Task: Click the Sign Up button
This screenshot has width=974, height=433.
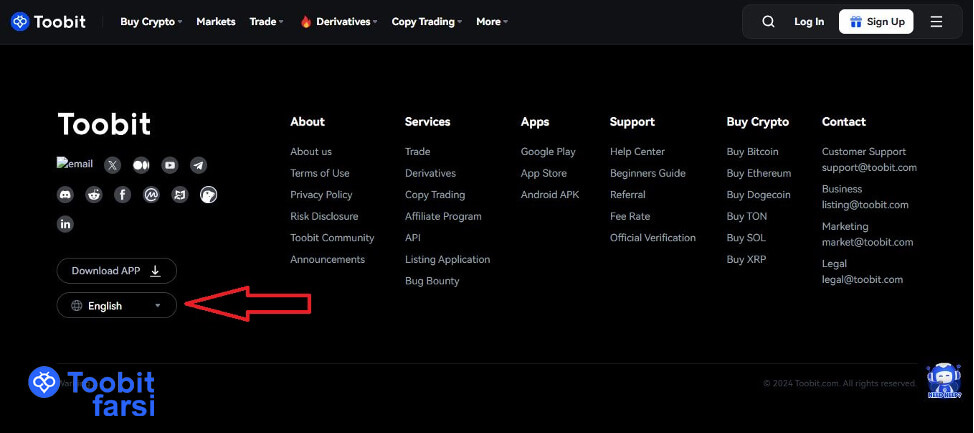Action: pyautogui.click(x=876, y=21)
